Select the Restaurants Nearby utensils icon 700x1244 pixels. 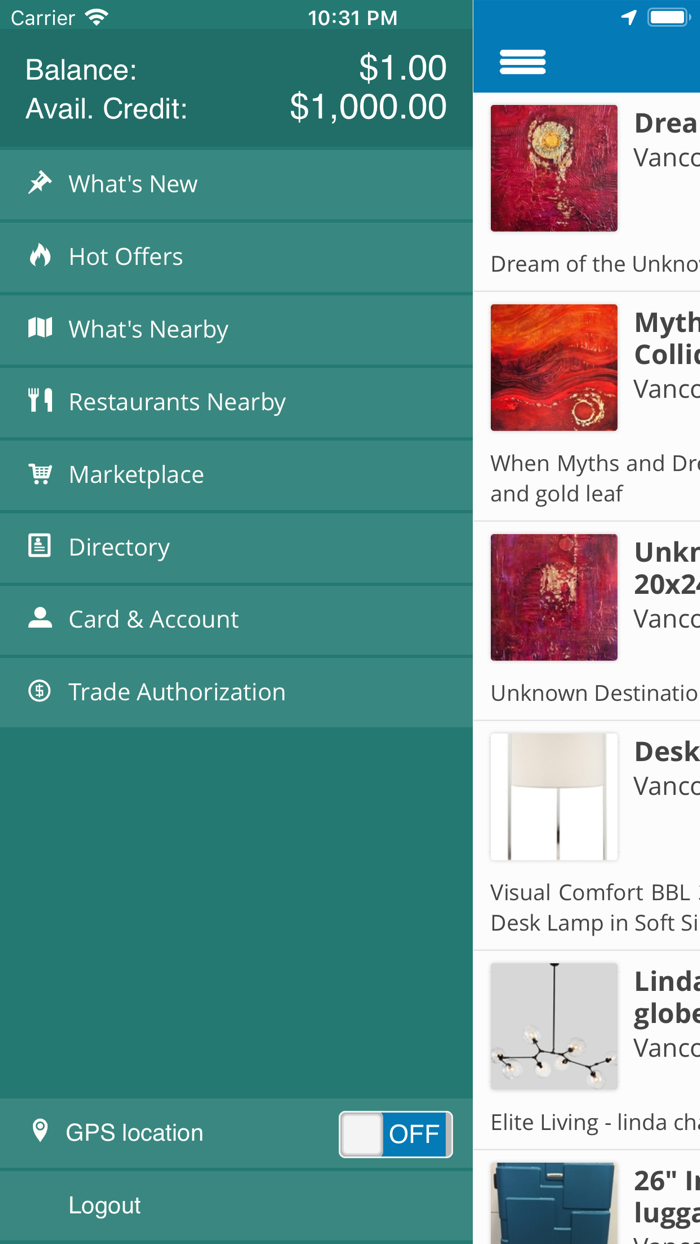(x=40, y=401)
